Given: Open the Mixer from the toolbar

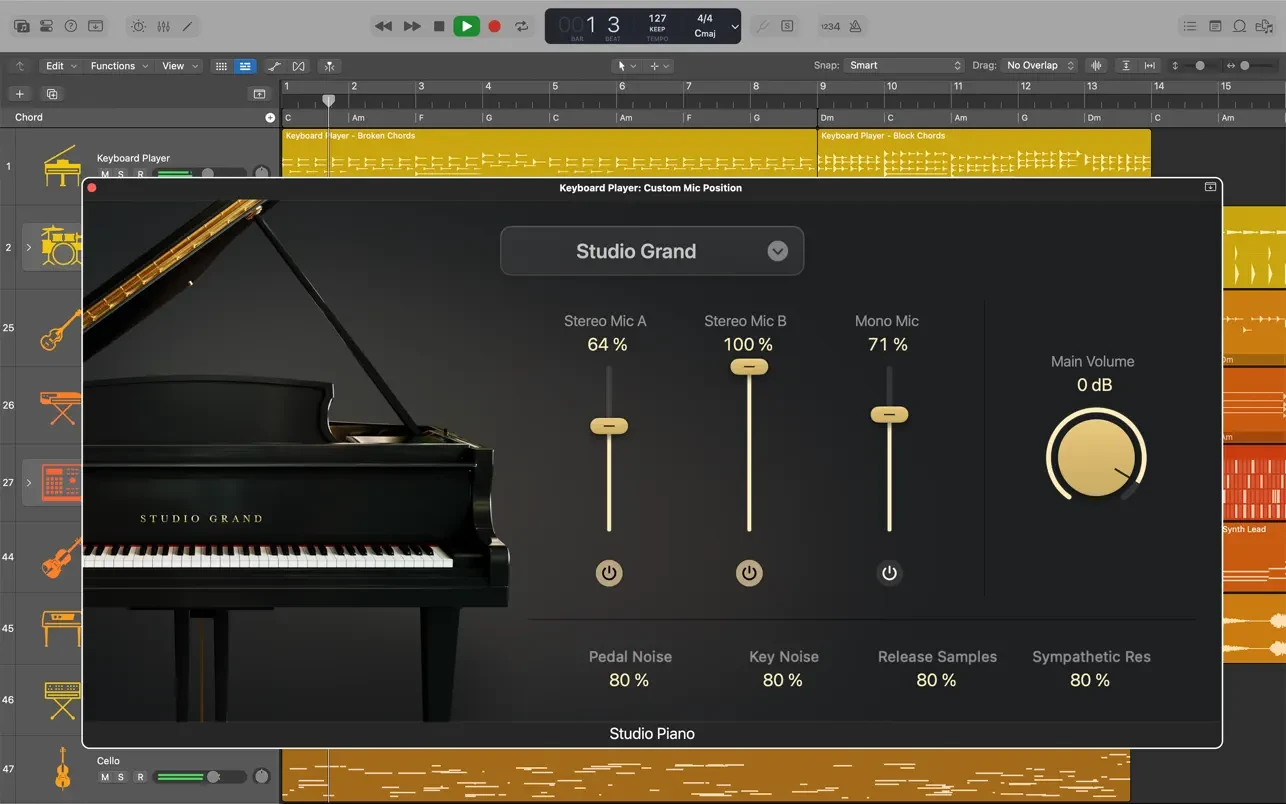Looking at the screenshot, I should (x=163, y=26).
